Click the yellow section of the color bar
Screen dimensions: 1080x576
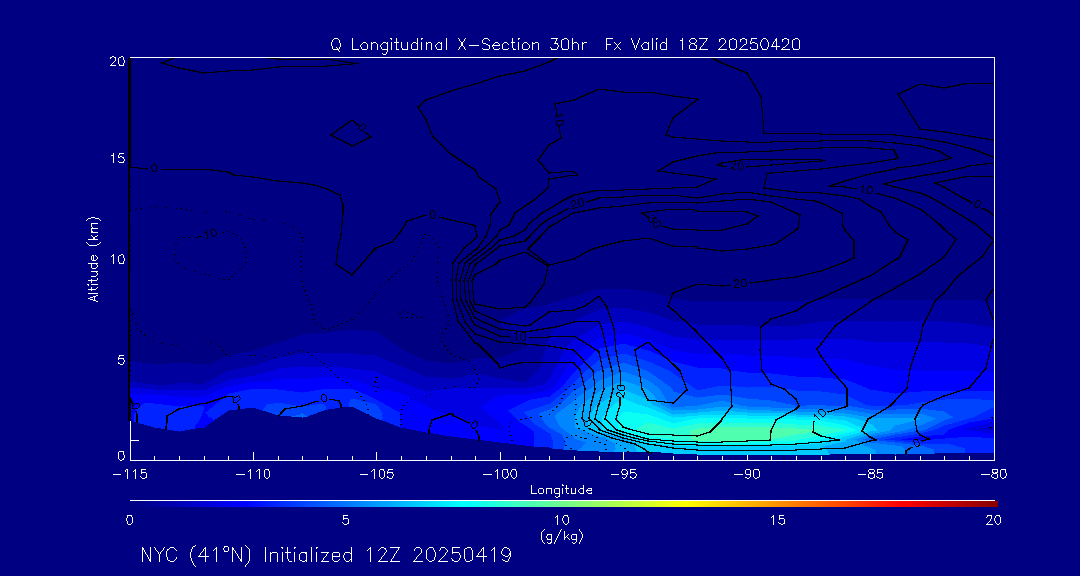[682, 504]
